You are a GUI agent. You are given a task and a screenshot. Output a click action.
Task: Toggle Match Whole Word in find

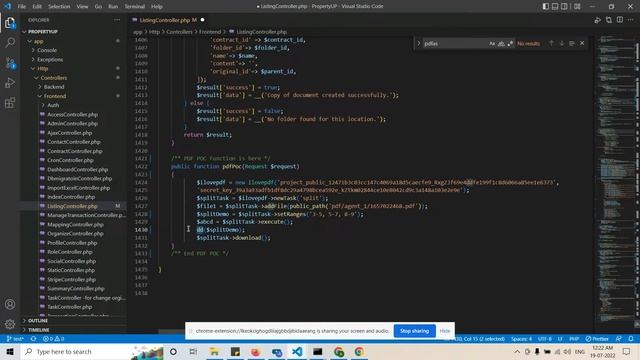[x=501, y=44]
